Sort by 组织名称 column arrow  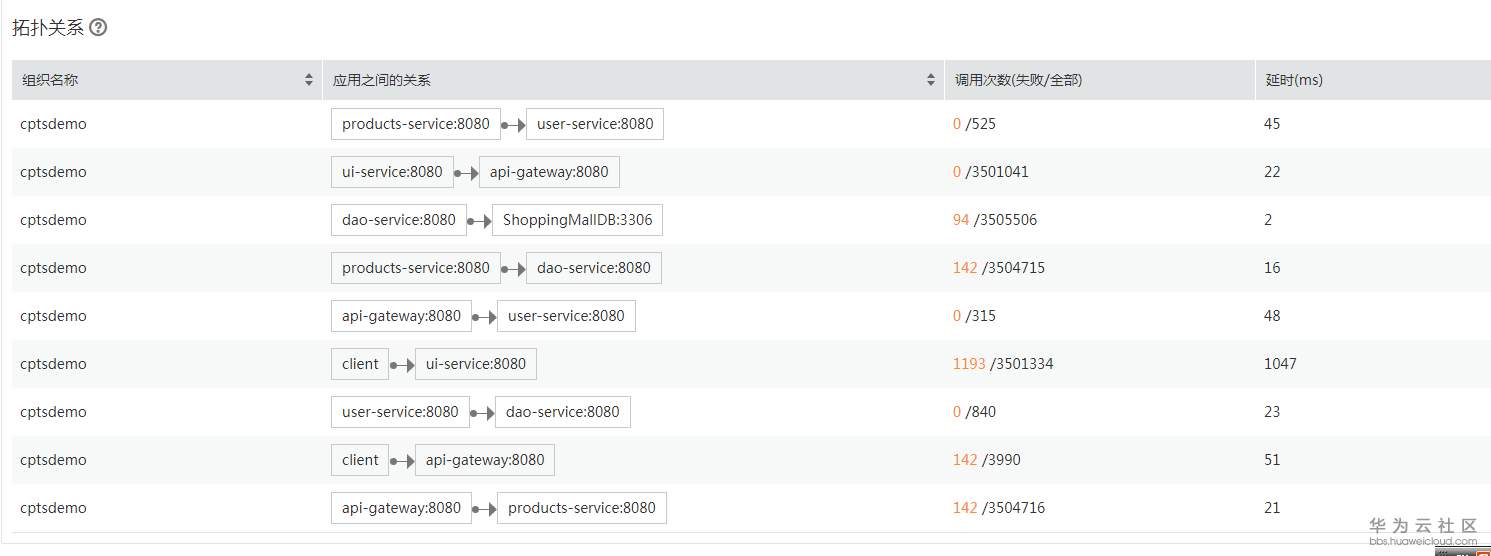(x=309, y=80)
